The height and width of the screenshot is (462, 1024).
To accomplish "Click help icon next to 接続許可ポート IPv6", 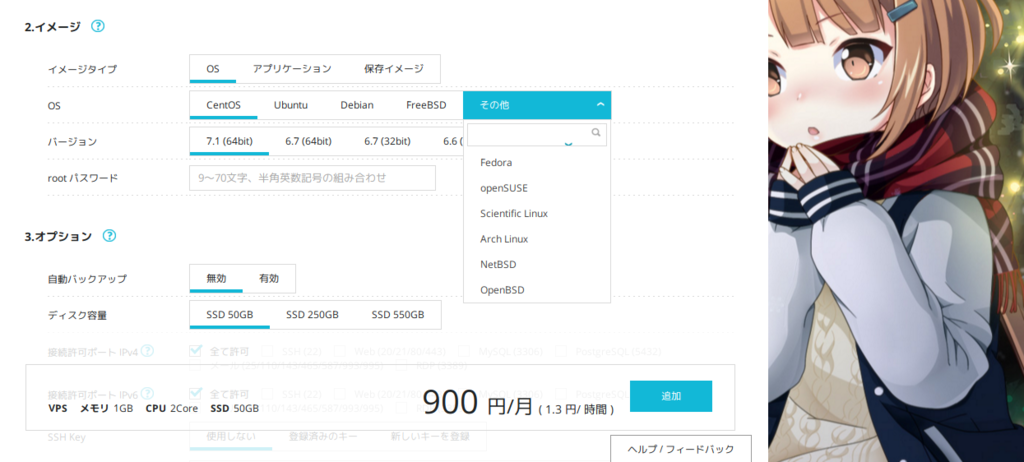I will [x=147, y=393].
